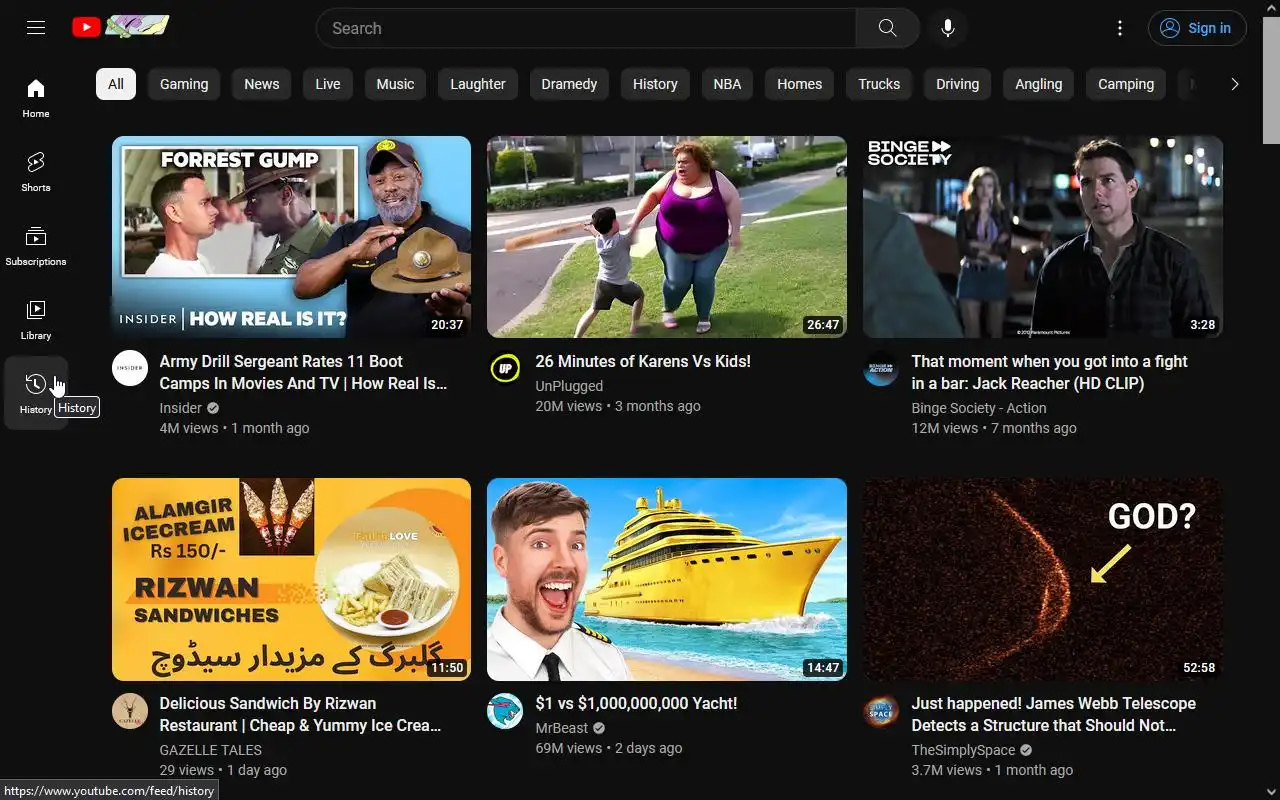Open MrBeast channel avatar
1280x800 pixels.
tap(505, 710)
